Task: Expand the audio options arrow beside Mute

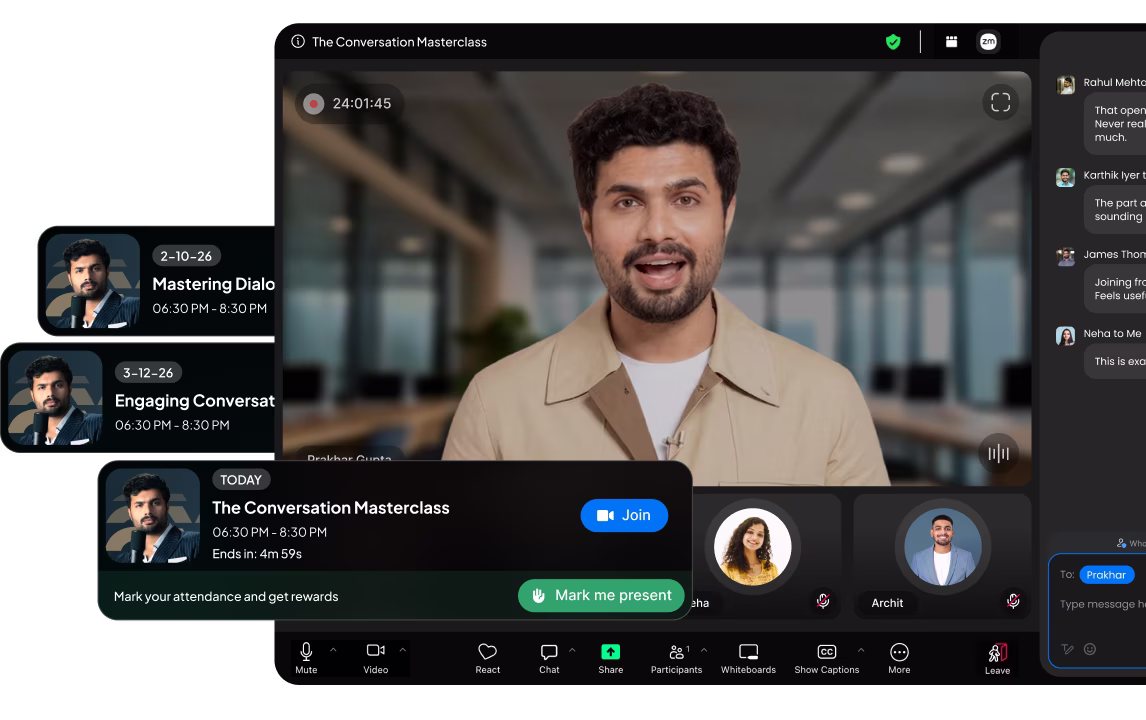Action: [x=333, y=649]
